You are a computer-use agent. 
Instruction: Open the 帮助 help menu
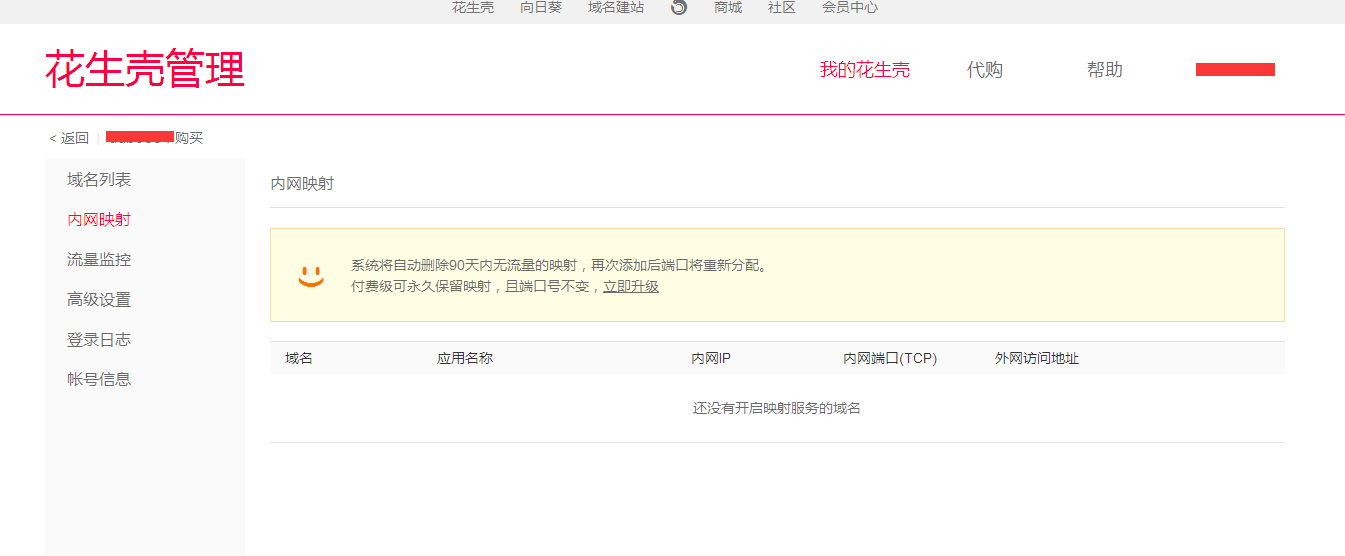[x=1105, y=70]
